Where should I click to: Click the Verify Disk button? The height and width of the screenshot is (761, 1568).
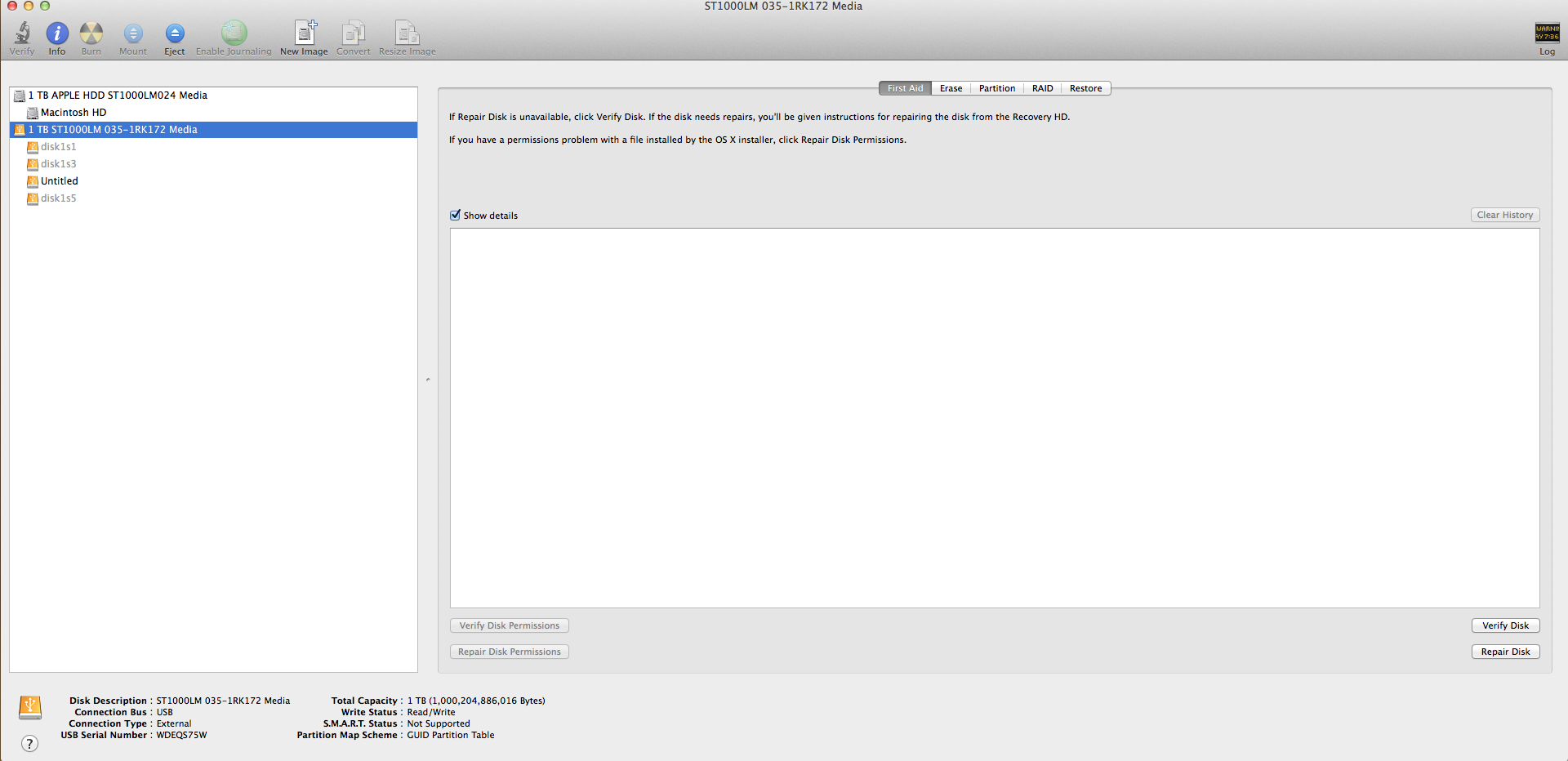[1506, 625]
